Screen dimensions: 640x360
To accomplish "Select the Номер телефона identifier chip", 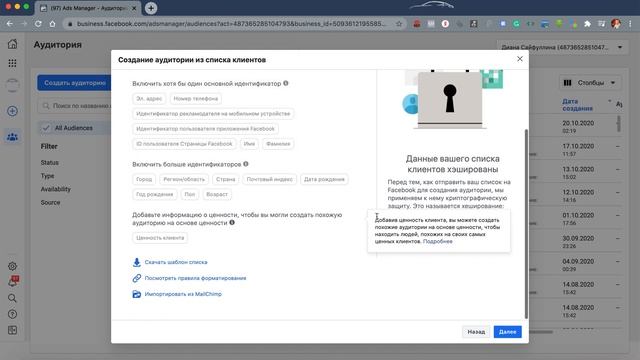I will point(196,98).
